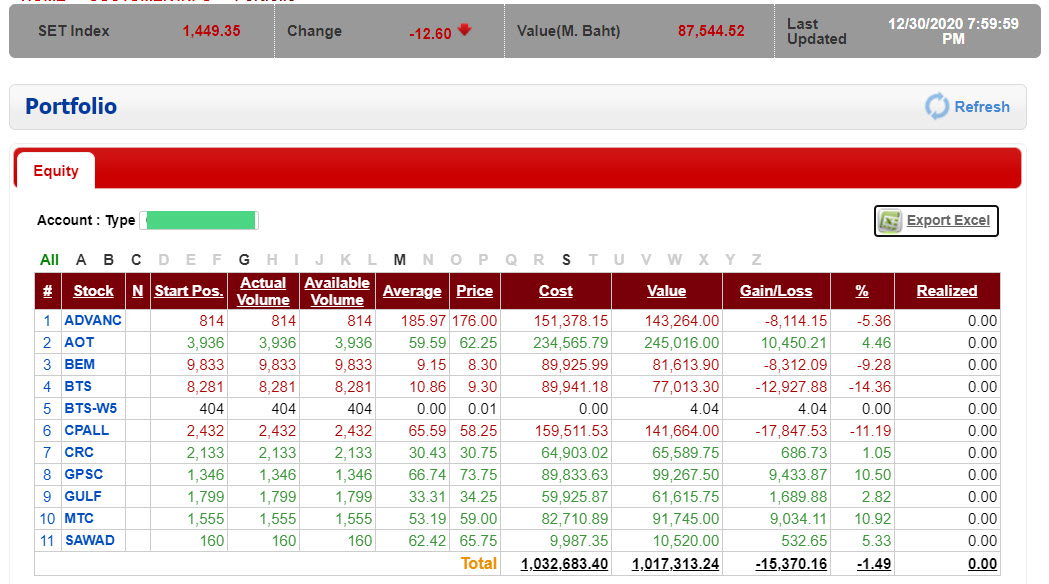Screen dimensions: 1049x584
Task: Click SAWAD value 10,520.00
Action: coord(686,541)
